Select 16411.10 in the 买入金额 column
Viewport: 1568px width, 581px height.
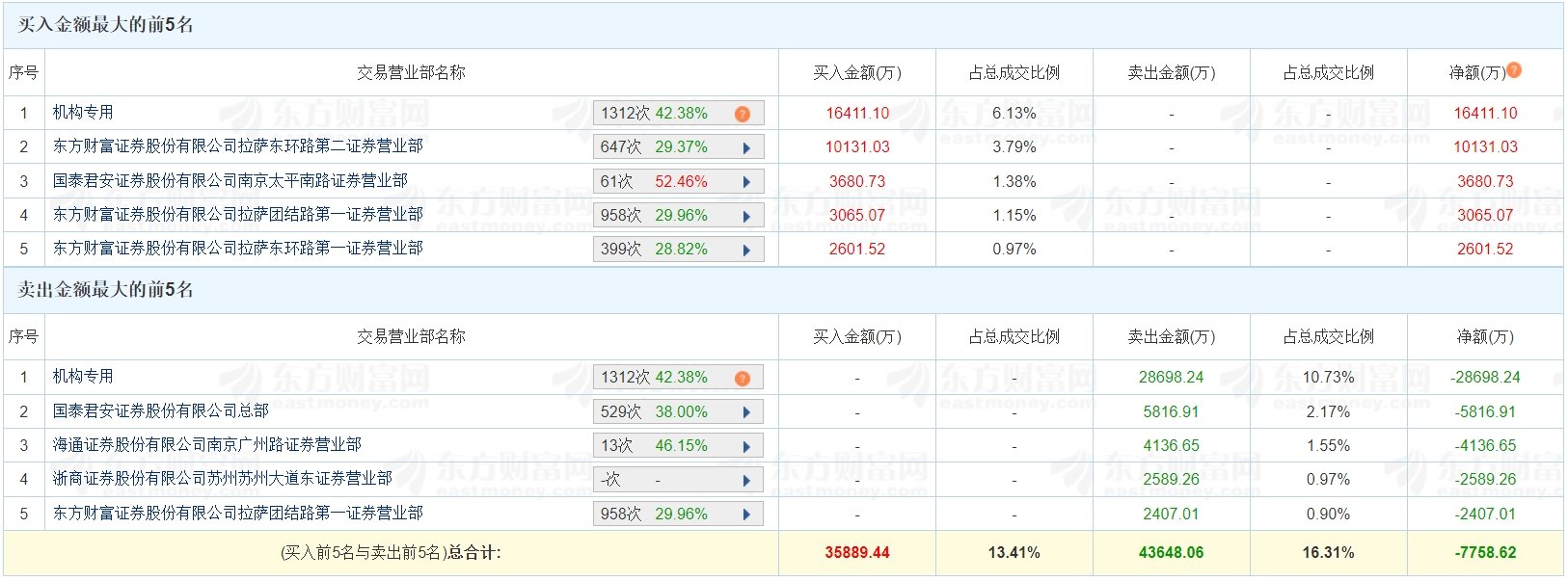point(857,113)
